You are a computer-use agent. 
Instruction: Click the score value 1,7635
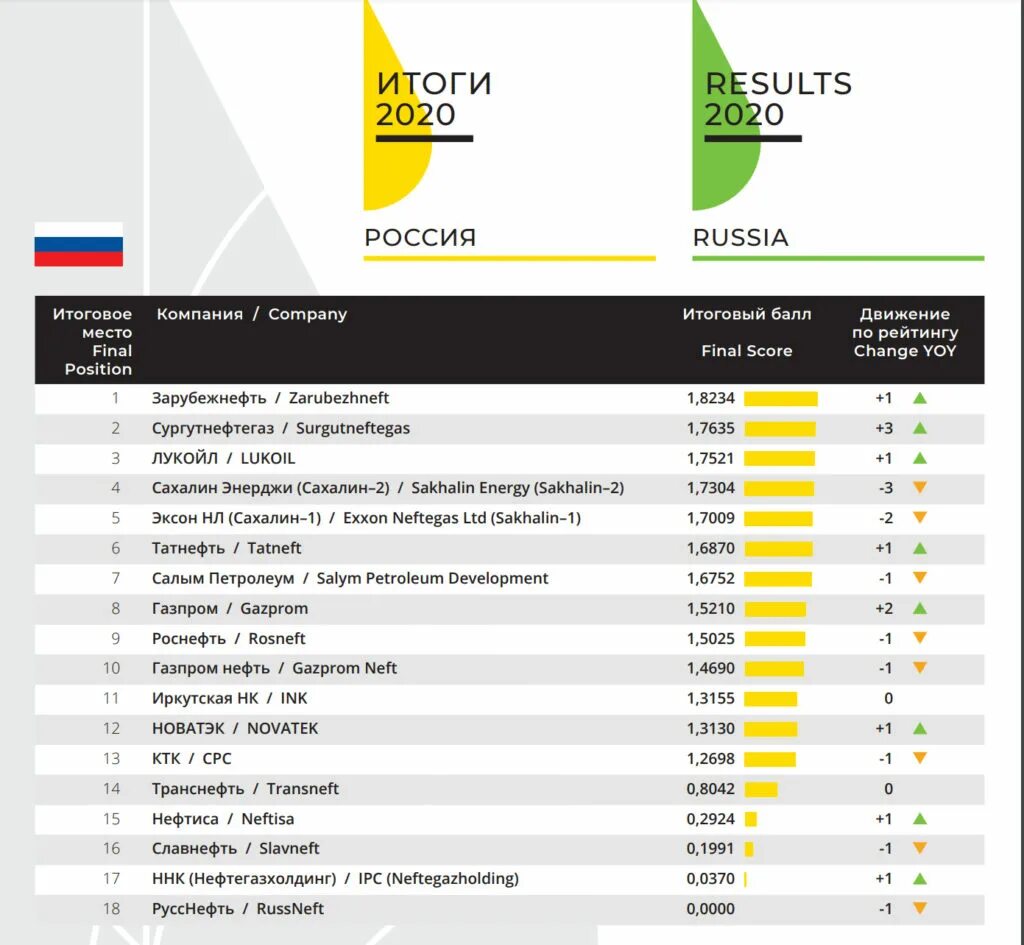click(711, 428)
